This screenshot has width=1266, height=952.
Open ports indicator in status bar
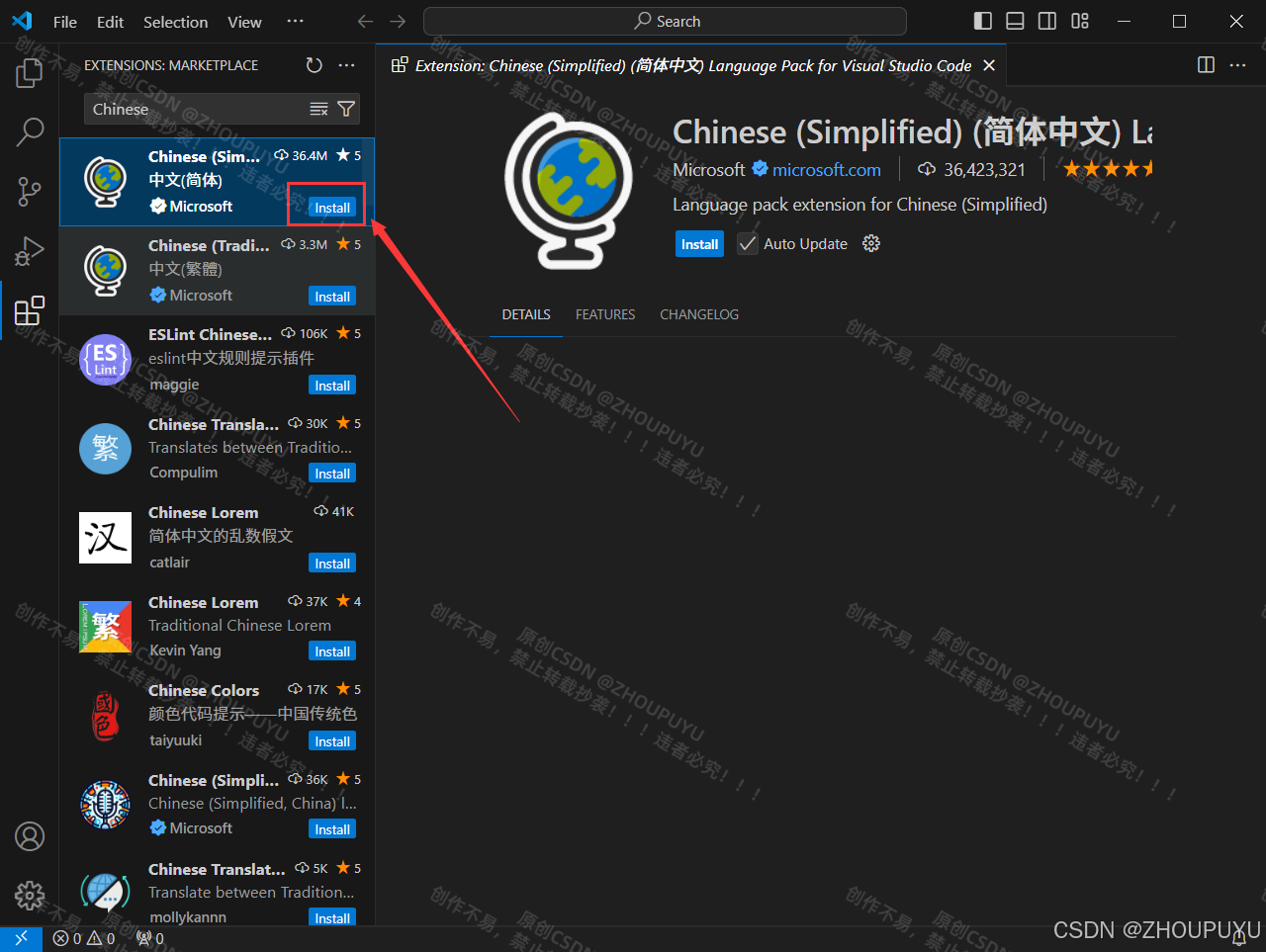coord(150,939)
